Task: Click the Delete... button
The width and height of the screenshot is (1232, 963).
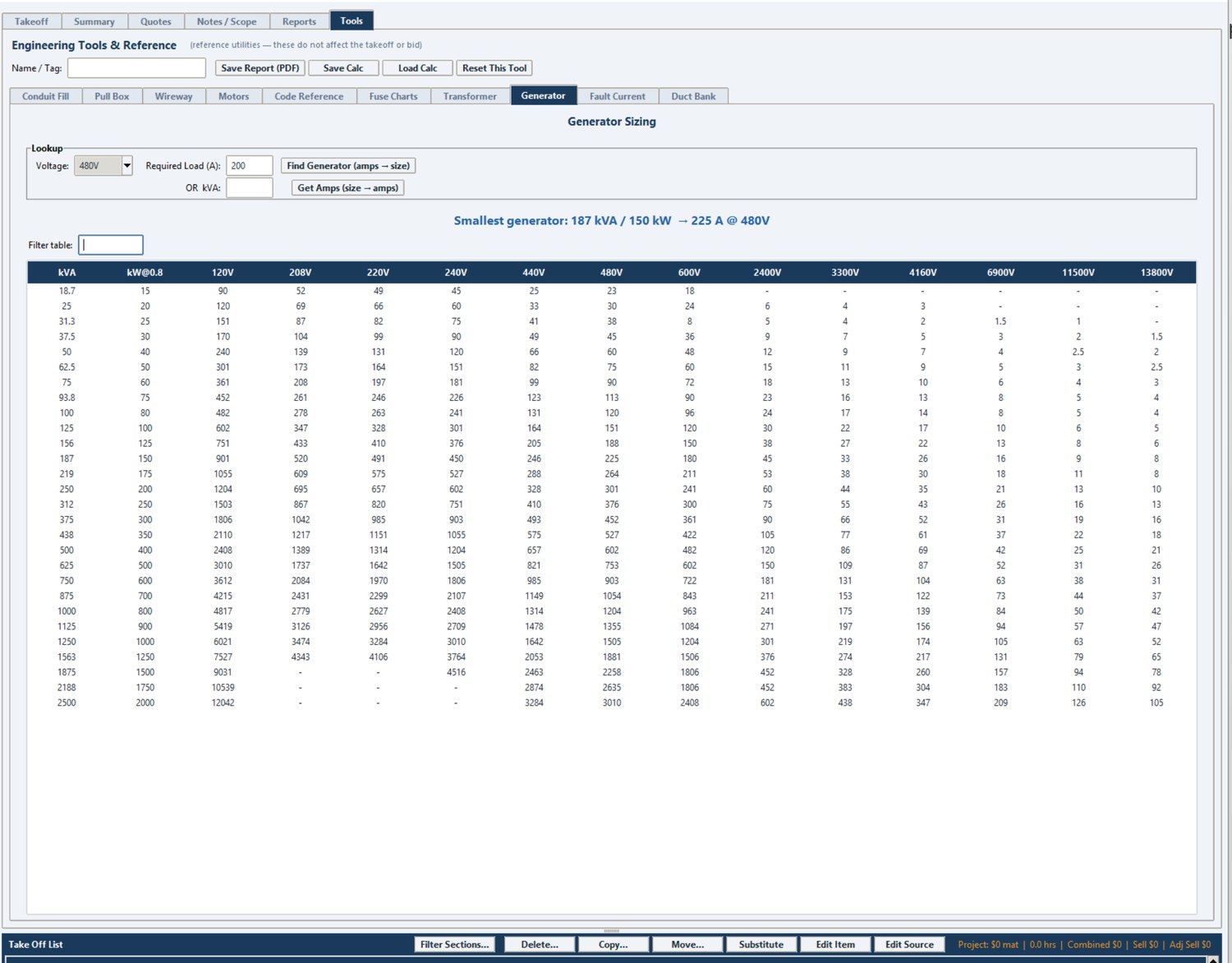Action: click(540, 944)
